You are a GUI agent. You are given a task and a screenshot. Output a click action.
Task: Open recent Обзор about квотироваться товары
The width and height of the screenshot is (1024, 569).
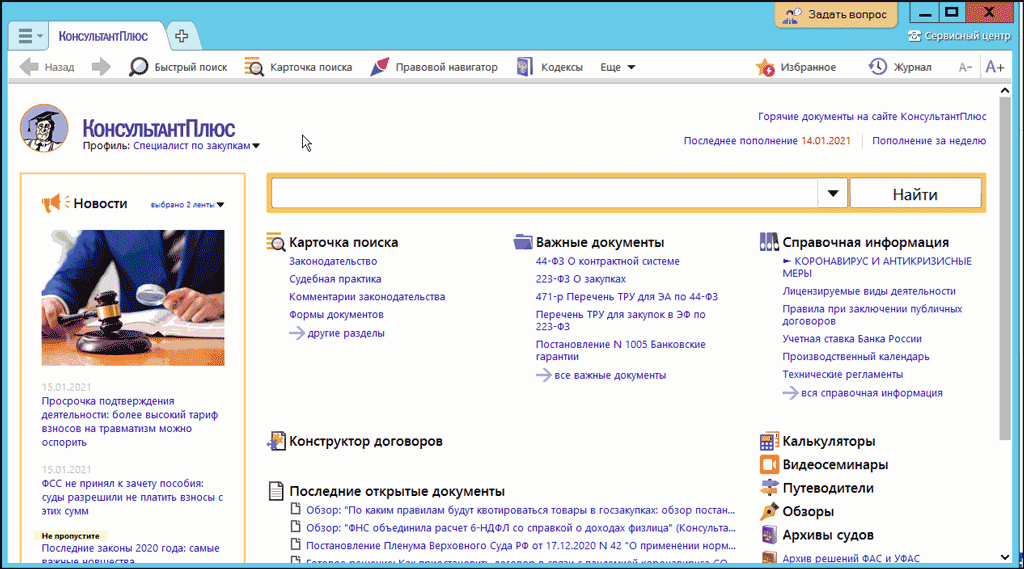pos(520,510)
